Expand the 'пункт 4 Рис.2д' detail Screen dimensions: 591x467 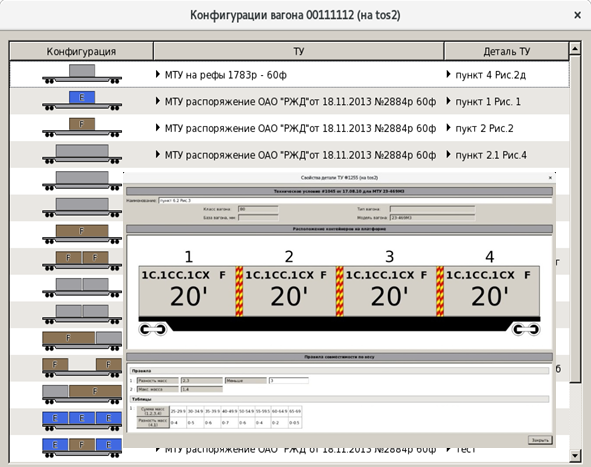(x=449, y=74)
